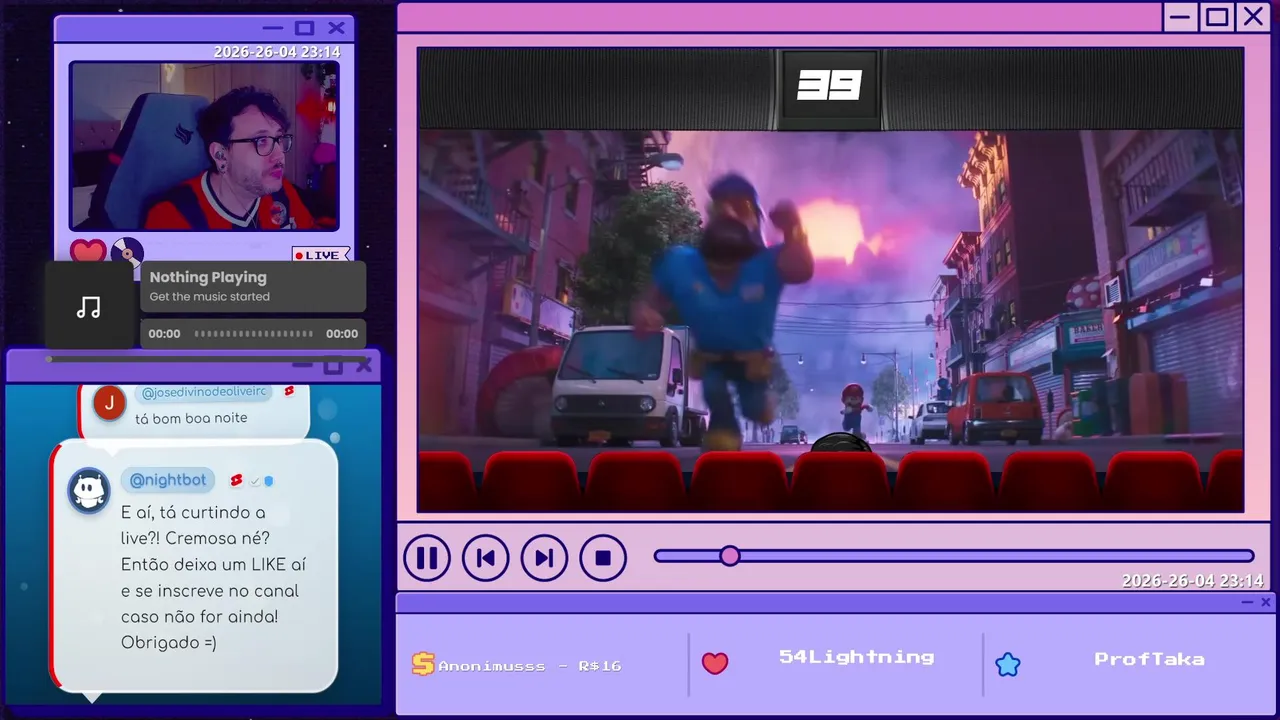Click the 'Nothing Playing' title text
This screenshot has height=720, width=1280.
tap(208, 277)
